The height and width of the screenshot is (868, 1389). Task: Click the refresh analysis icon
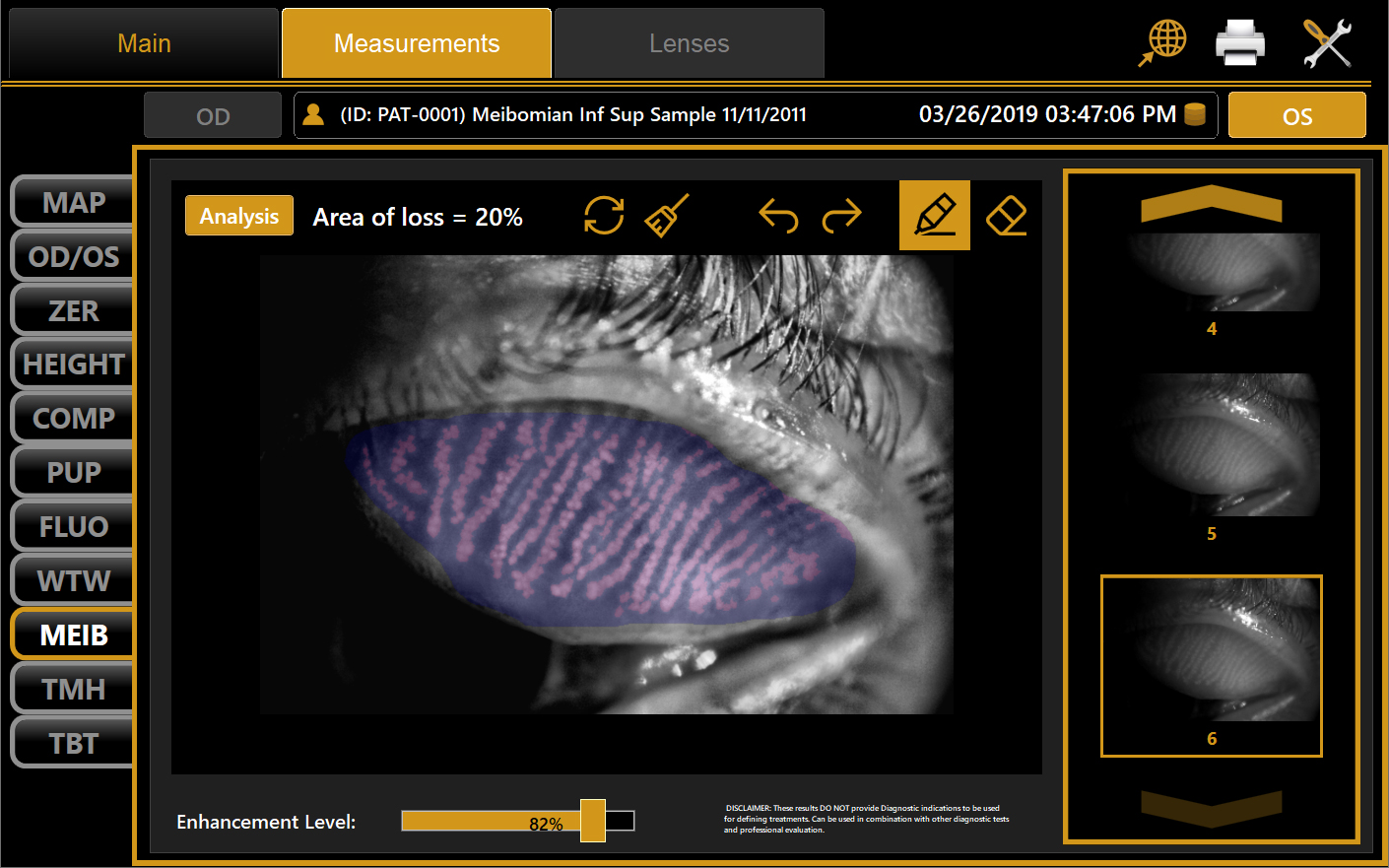(604, 215)
